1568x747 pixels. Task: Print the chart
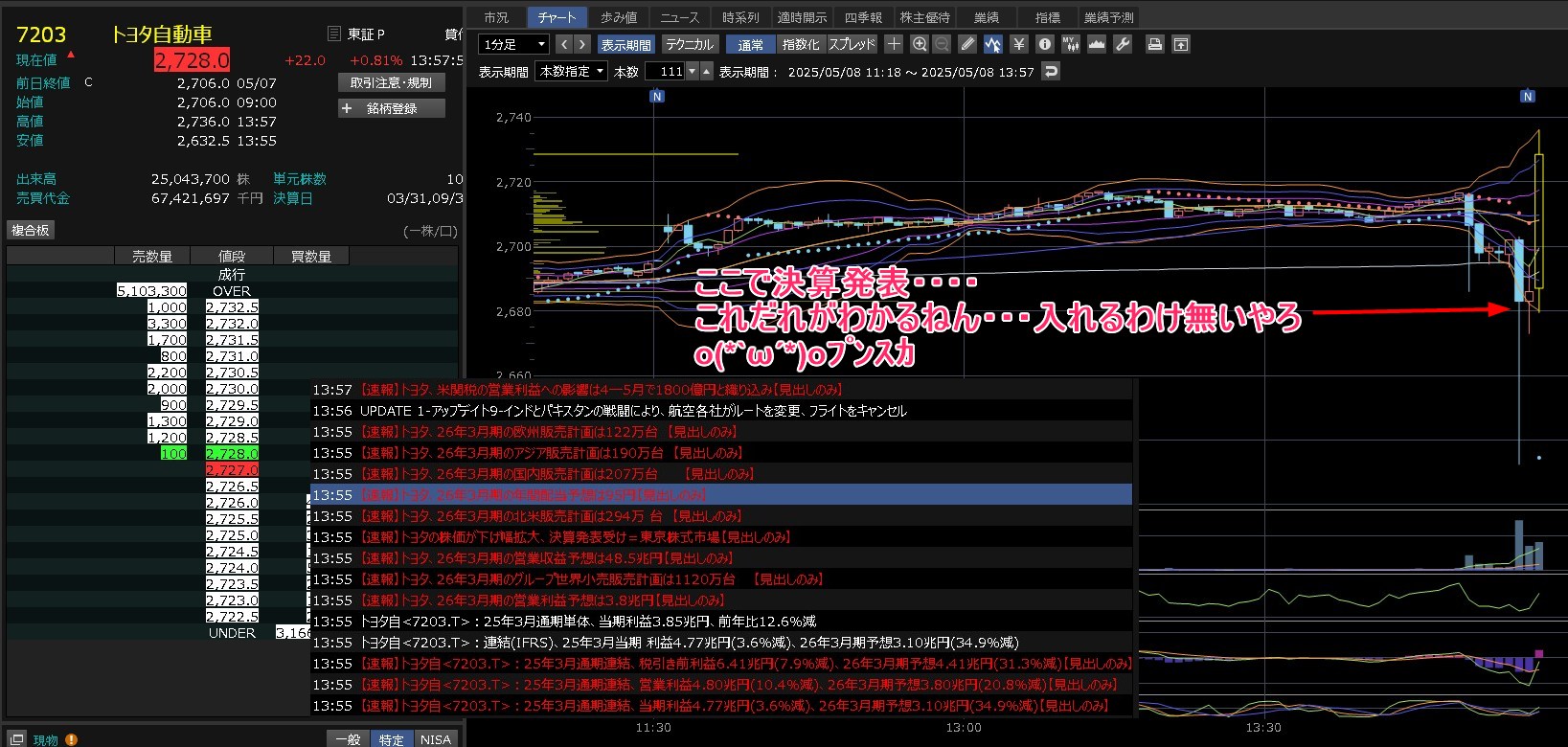[1155, 44]
